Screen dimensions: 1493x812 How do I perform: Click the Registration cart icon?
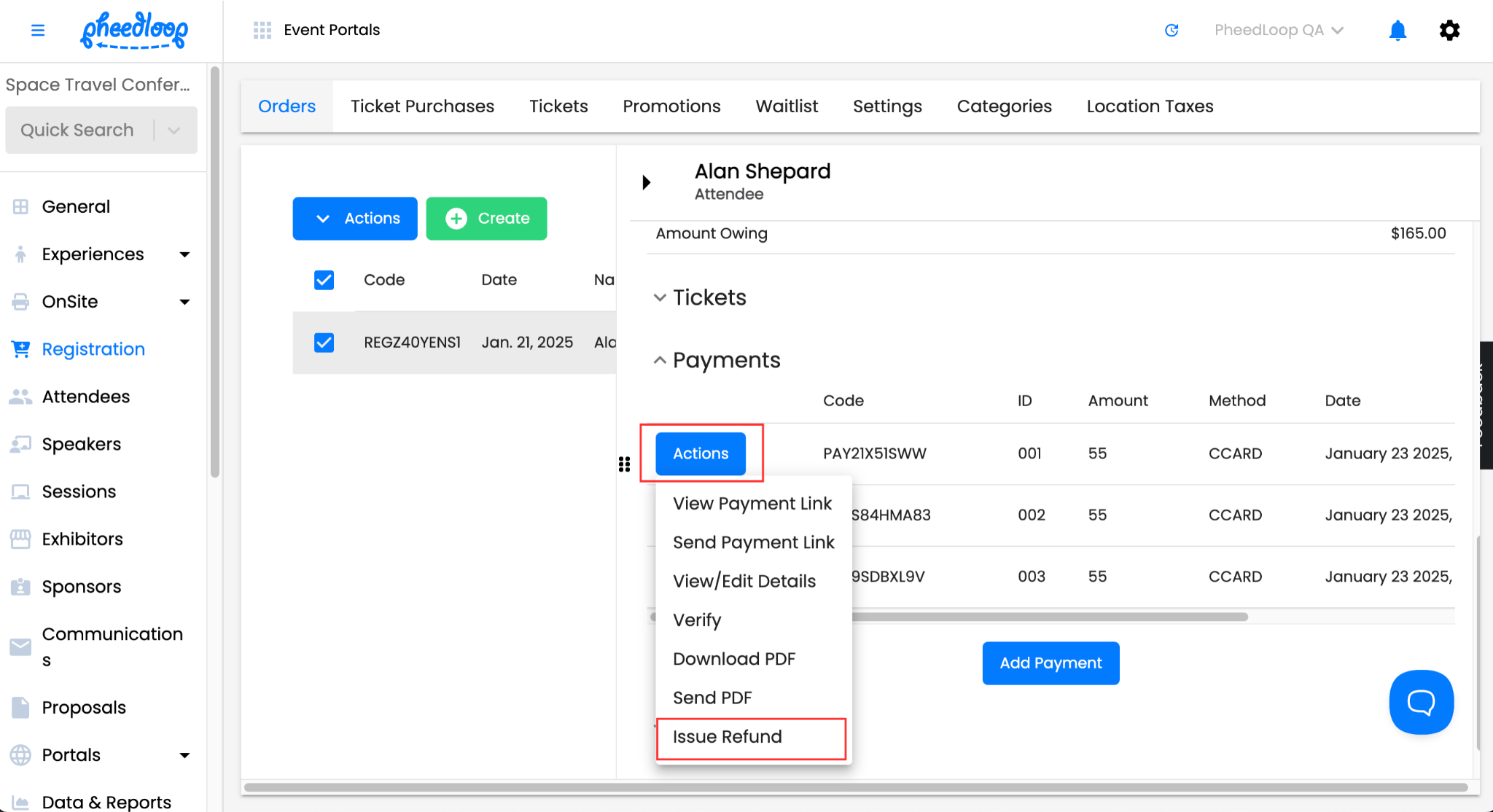(20, 349)
